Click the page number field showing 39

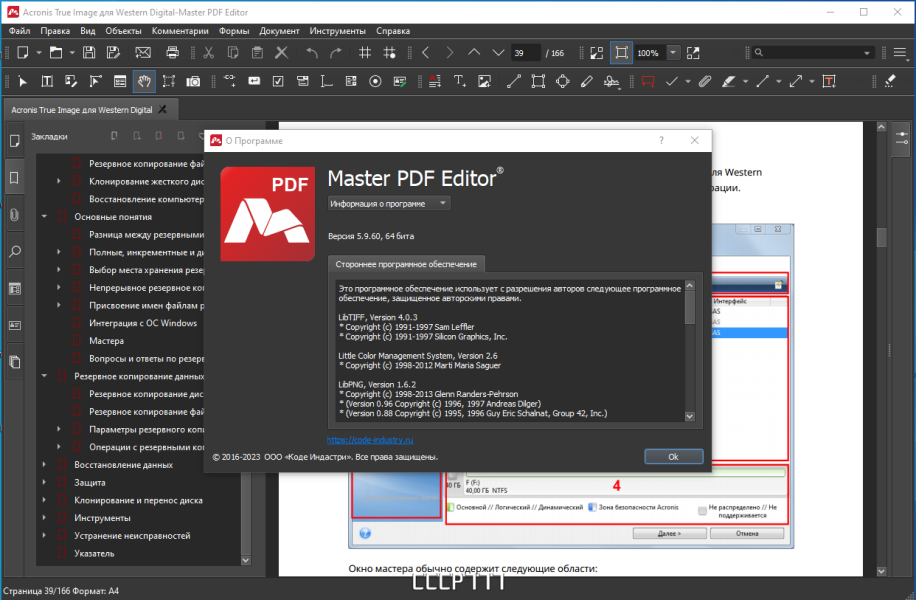(525, 53)
